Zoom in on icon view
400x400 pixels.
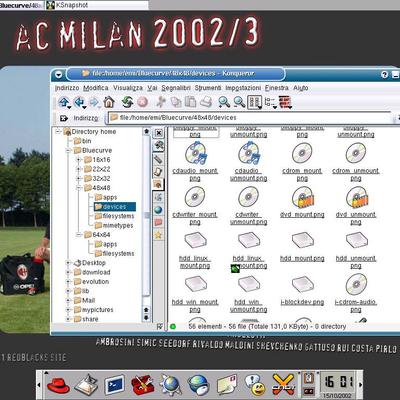(x=224, y=102)
